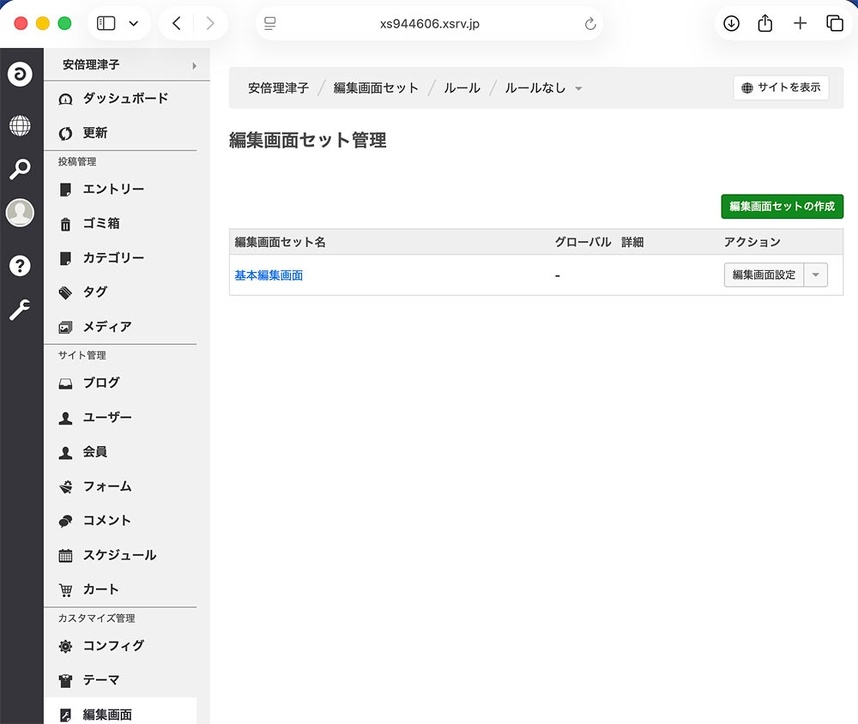Click the question mark help icon
Image resolution: width=858 pixels, height=724 pixels.
[20, 265]
